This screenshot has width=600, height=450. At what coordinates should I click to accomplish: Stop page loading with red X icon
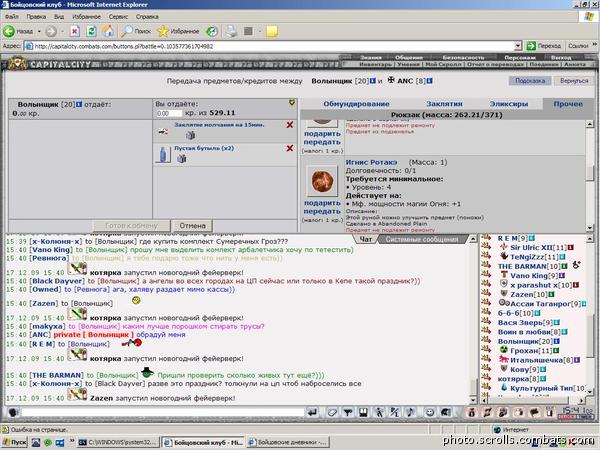pyautogui.click(x=75, y=31)
